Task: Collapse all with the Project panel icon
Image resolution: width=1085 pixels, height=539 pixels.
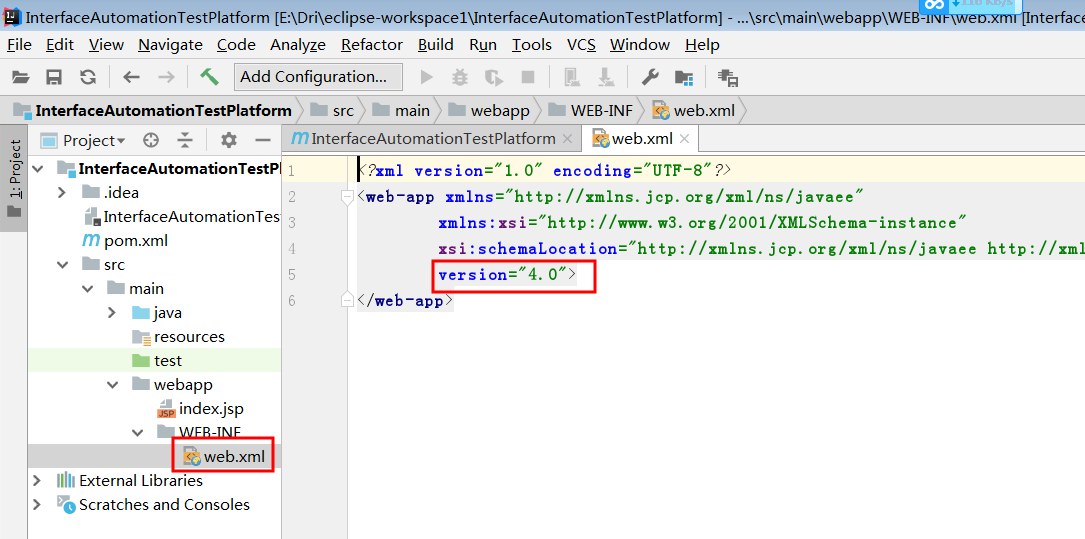Action: click(185, 140)
